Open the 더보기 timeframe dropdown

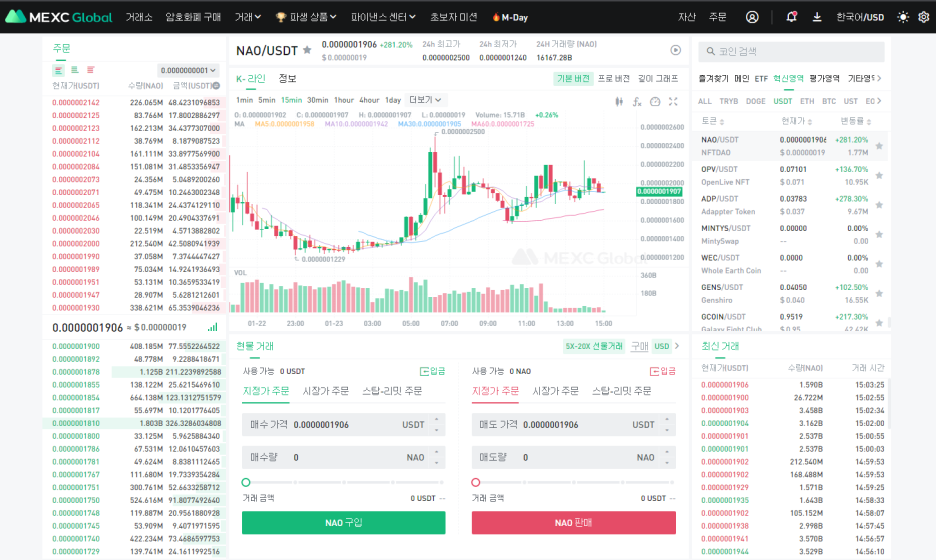(x=426, y=100)
